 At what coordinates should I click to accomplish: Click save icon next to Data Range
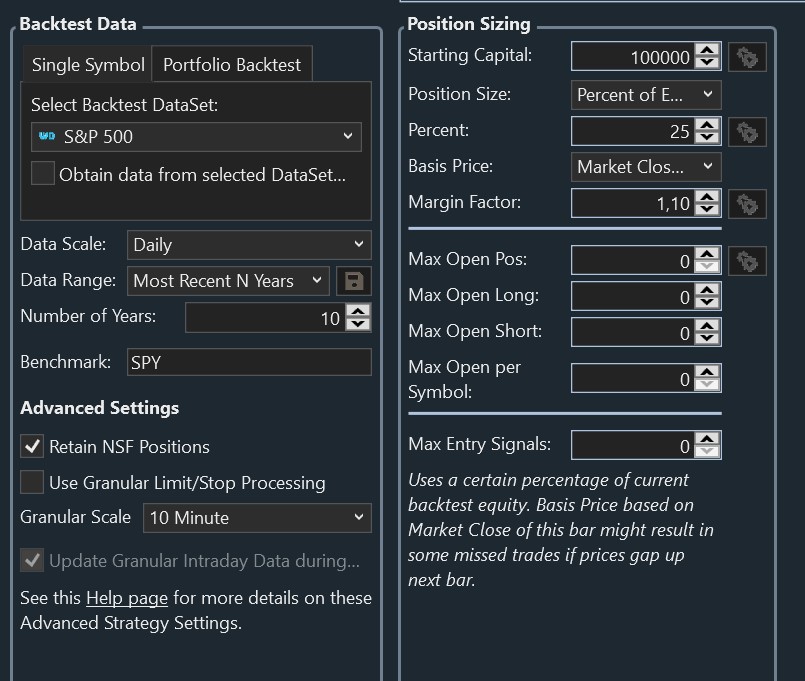(x=353, y=281)
